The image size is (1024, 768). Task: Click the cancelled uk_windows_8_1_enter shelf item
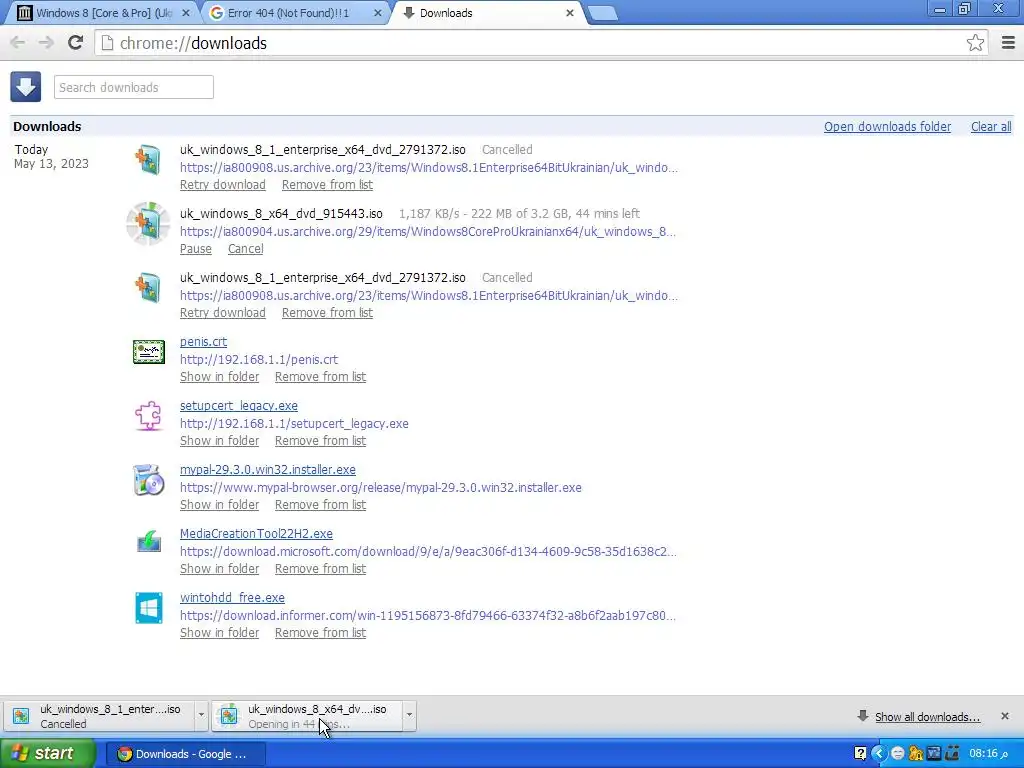99,716
